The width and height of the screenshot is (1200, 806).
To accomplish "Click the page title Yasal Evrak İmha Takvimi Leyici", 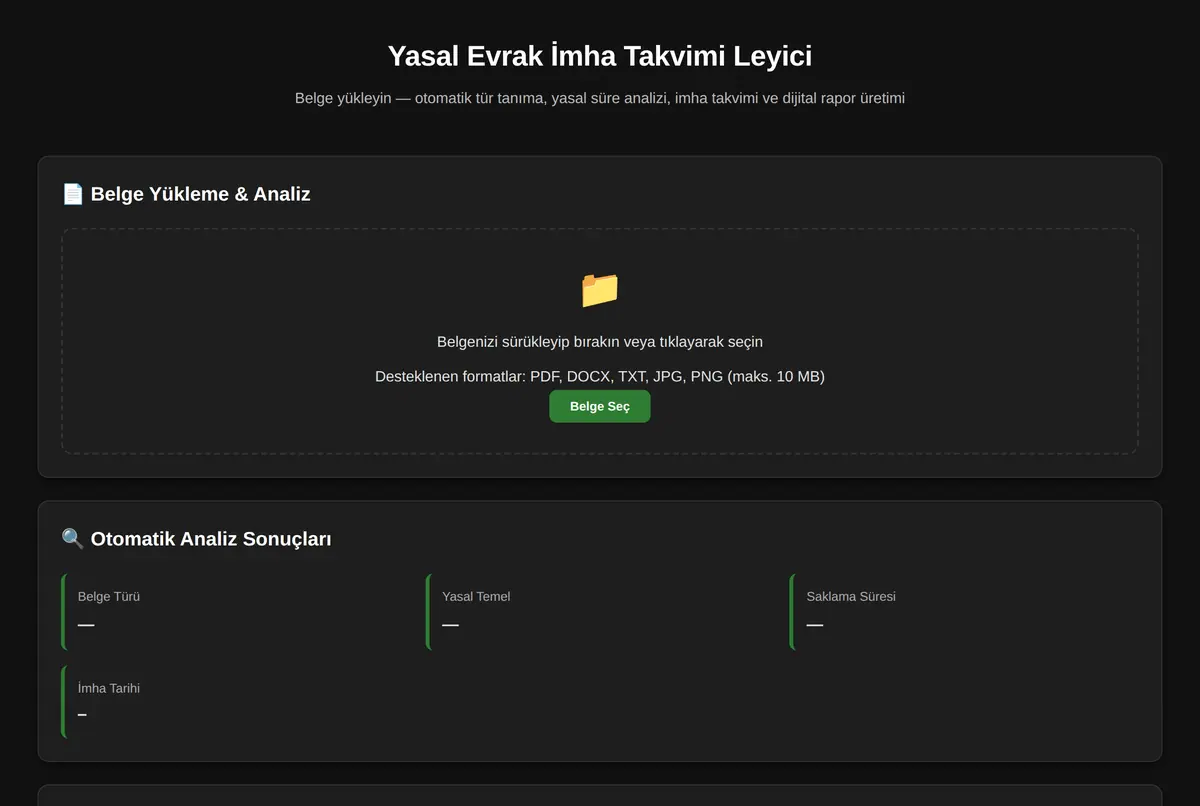I will 600,56.
